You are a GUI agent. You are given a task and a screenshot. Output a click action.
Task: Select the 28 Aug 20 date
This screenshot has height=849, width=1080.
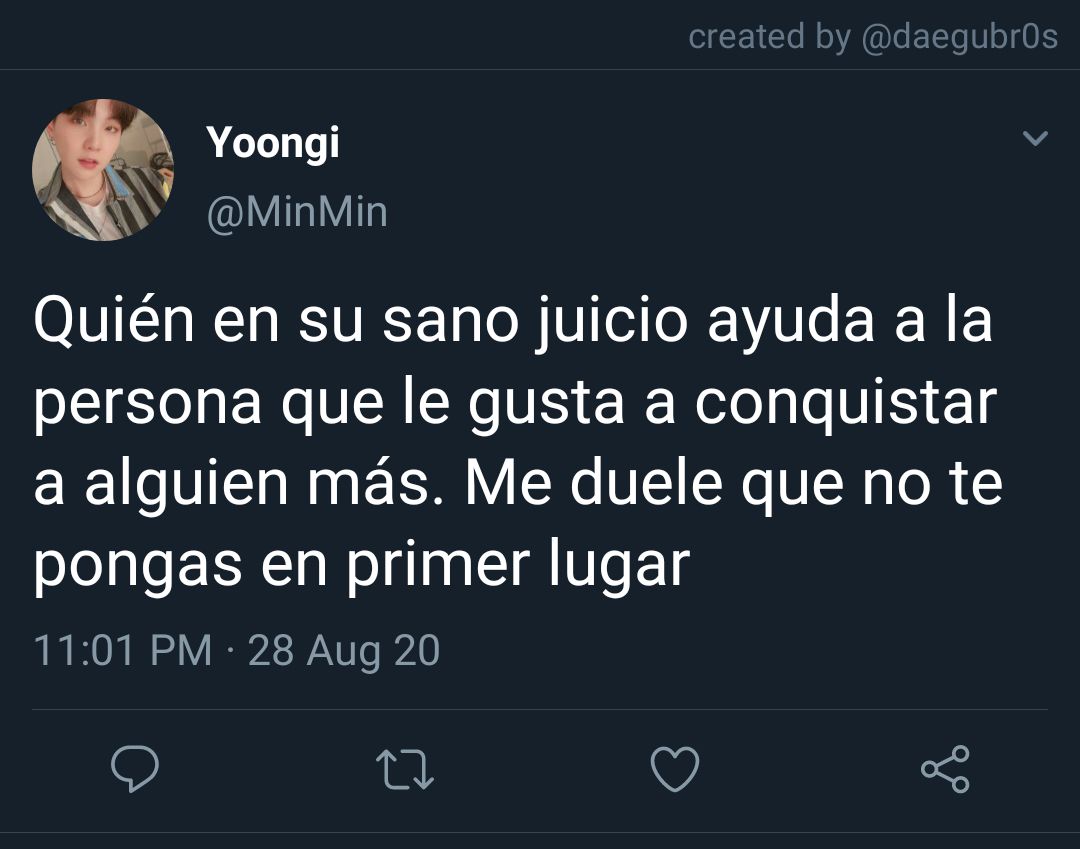pyautogui.click(x=344, y=651)
